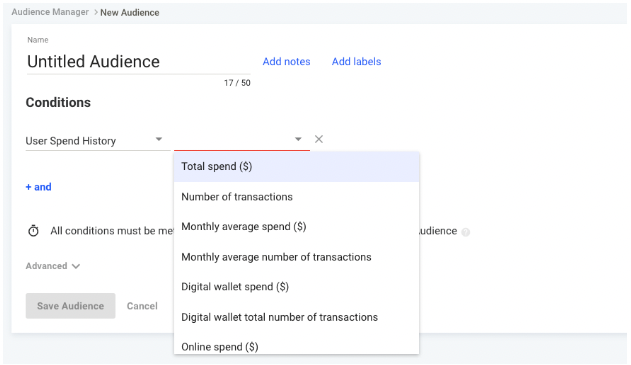Expand the Advanced section
Image resolution: width=631 pixels, height=365 pixels.
coord(53,266)
